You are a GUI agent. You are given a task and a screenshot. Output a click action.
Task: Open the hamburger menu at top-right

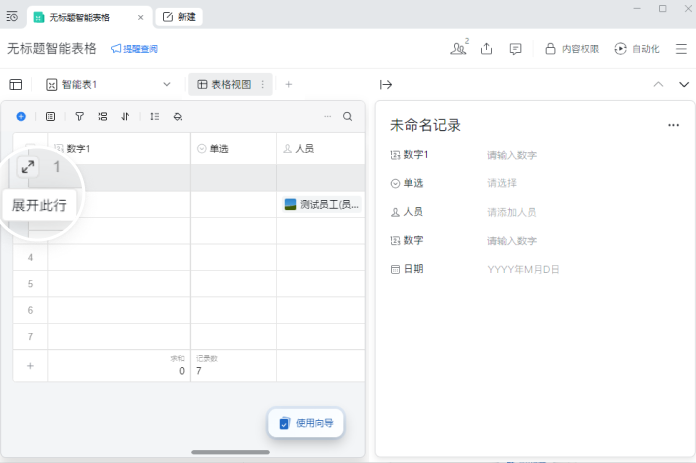click(681, 49)
